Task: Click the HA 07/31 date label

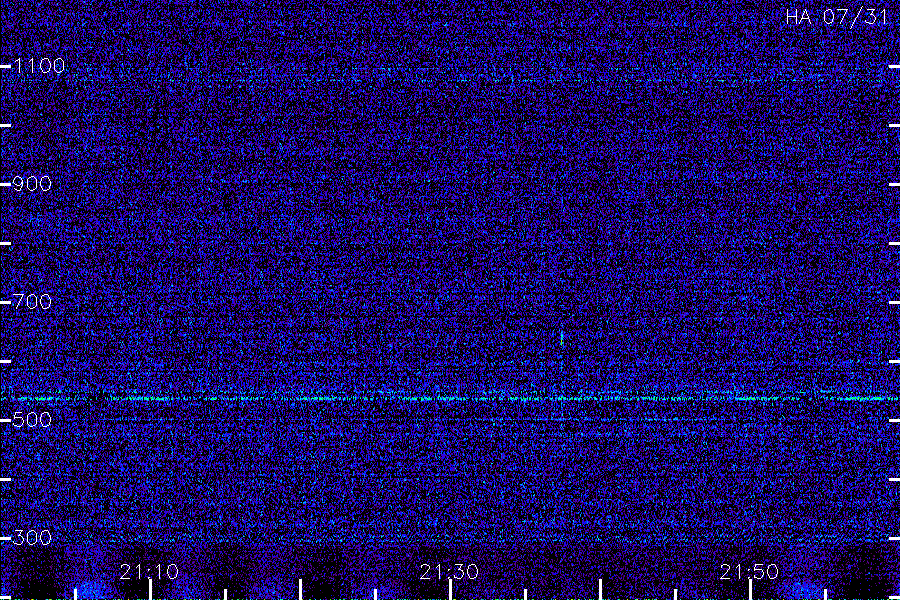Action: coord(837,17)
